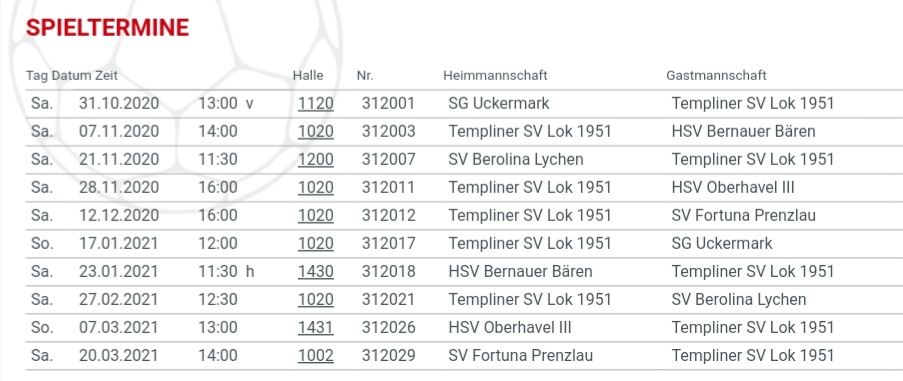903x381 pixels.
Task: Open hall link 1430 for Bernauer Bären game
Action: (x=316, y=271)
